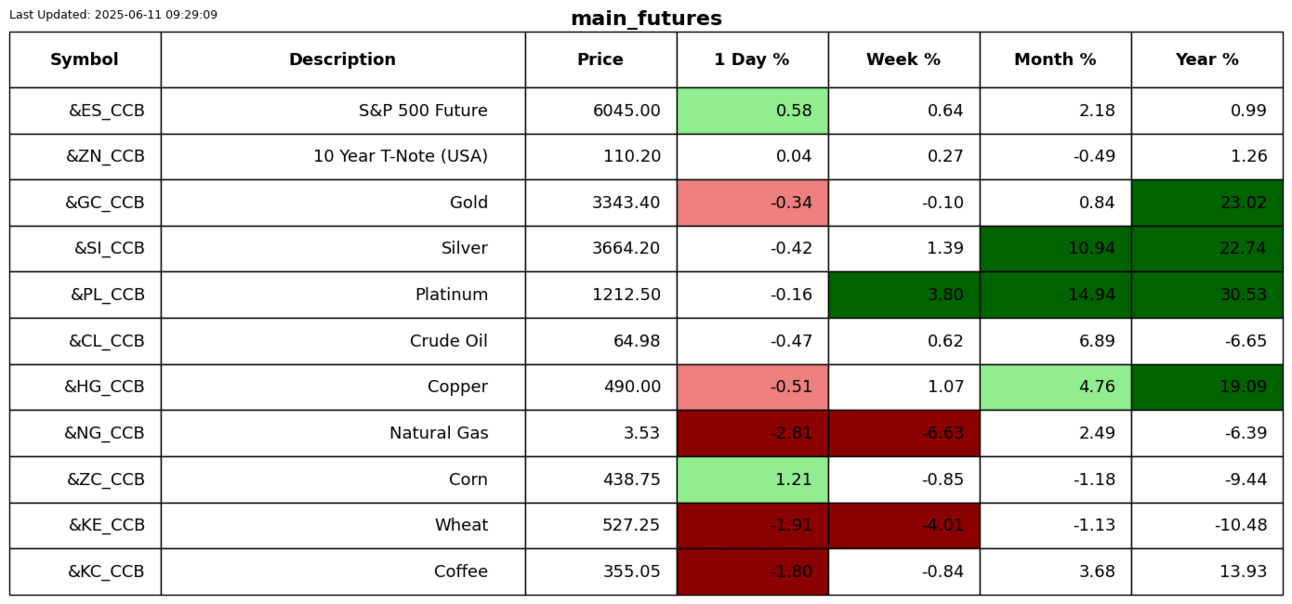Click the Price column header
The image size is (1292, 604).
click(600, 60)
